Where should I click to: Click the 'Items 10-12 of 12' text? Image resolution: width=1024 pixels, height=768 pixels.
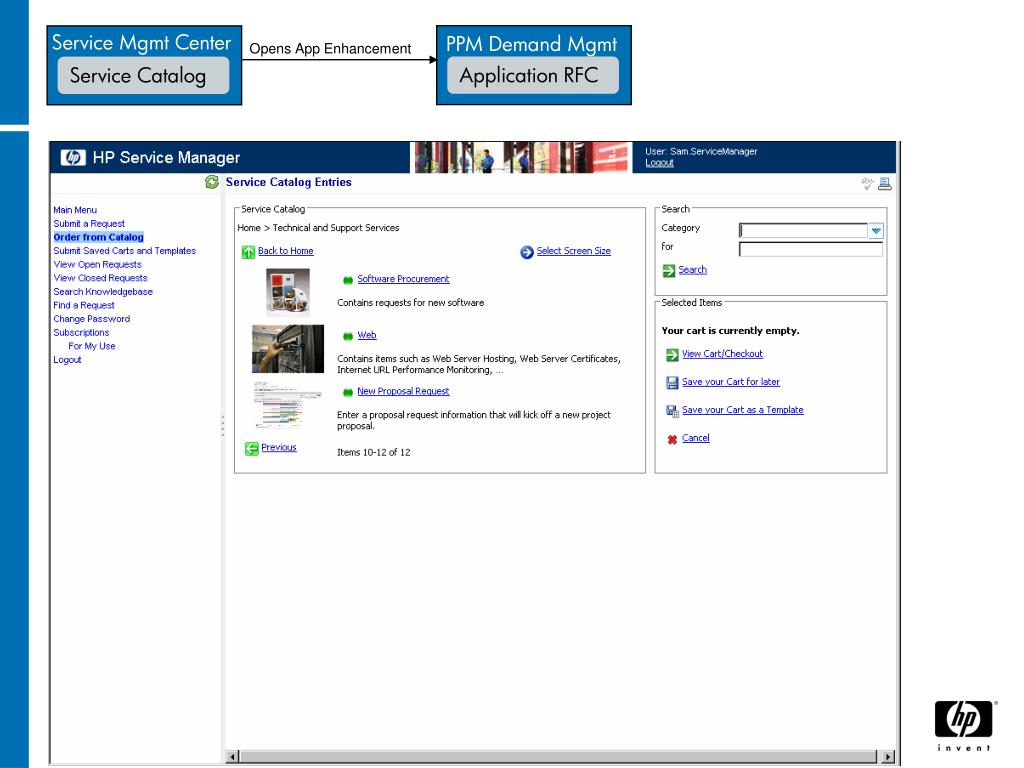(x=374, y=453)
